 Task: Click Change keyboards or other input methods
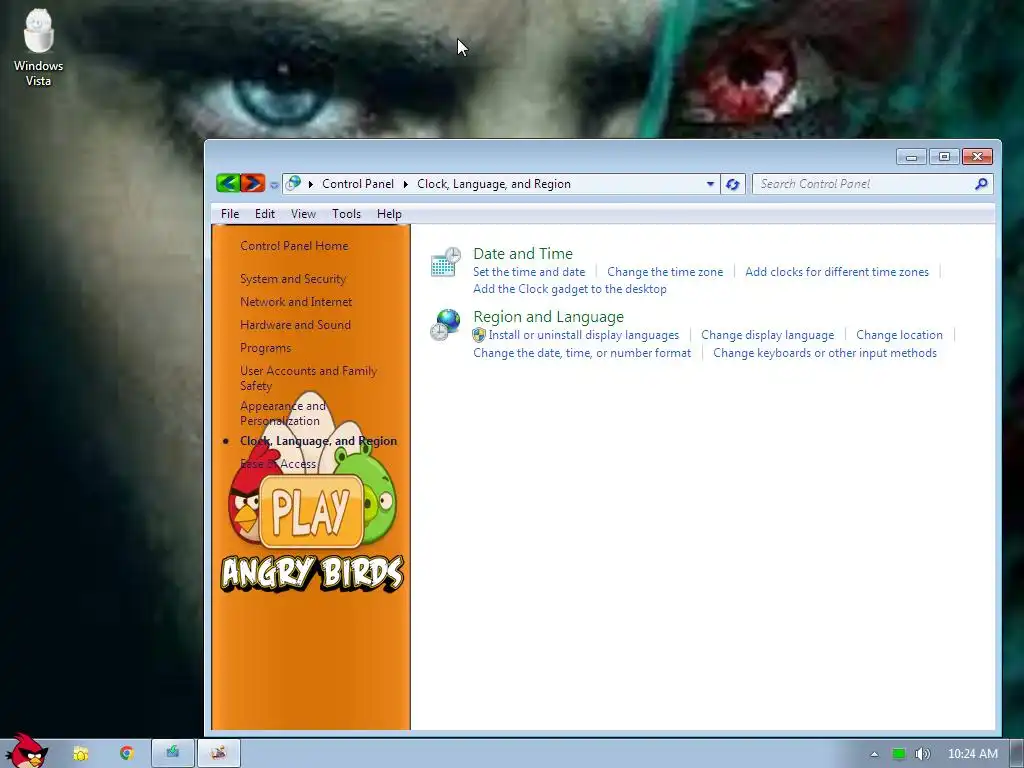tap(825, 353)
